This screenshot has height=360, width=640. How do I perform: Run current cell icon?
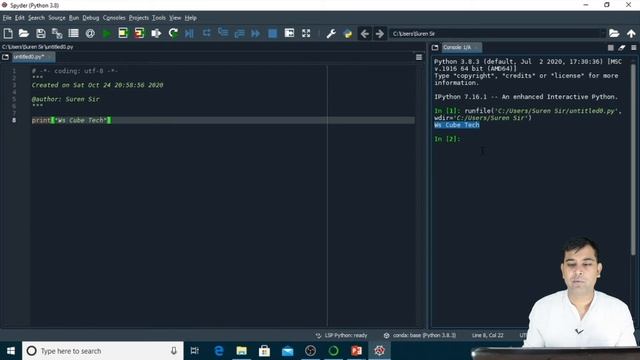(123, 33)
